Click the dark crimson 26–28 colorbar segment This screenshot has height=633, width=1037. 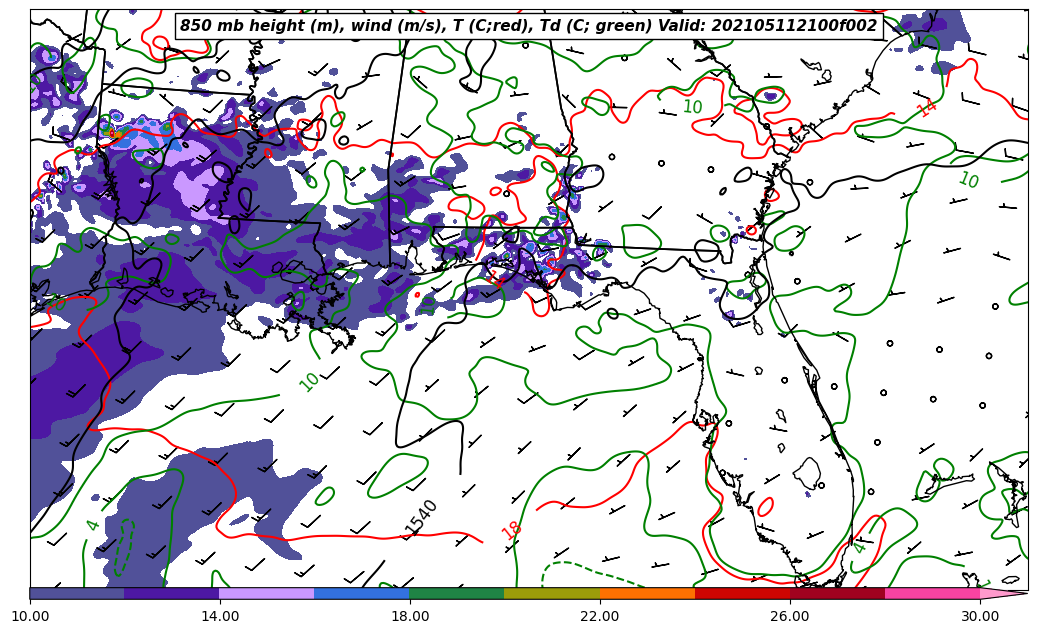coord(837,593)
